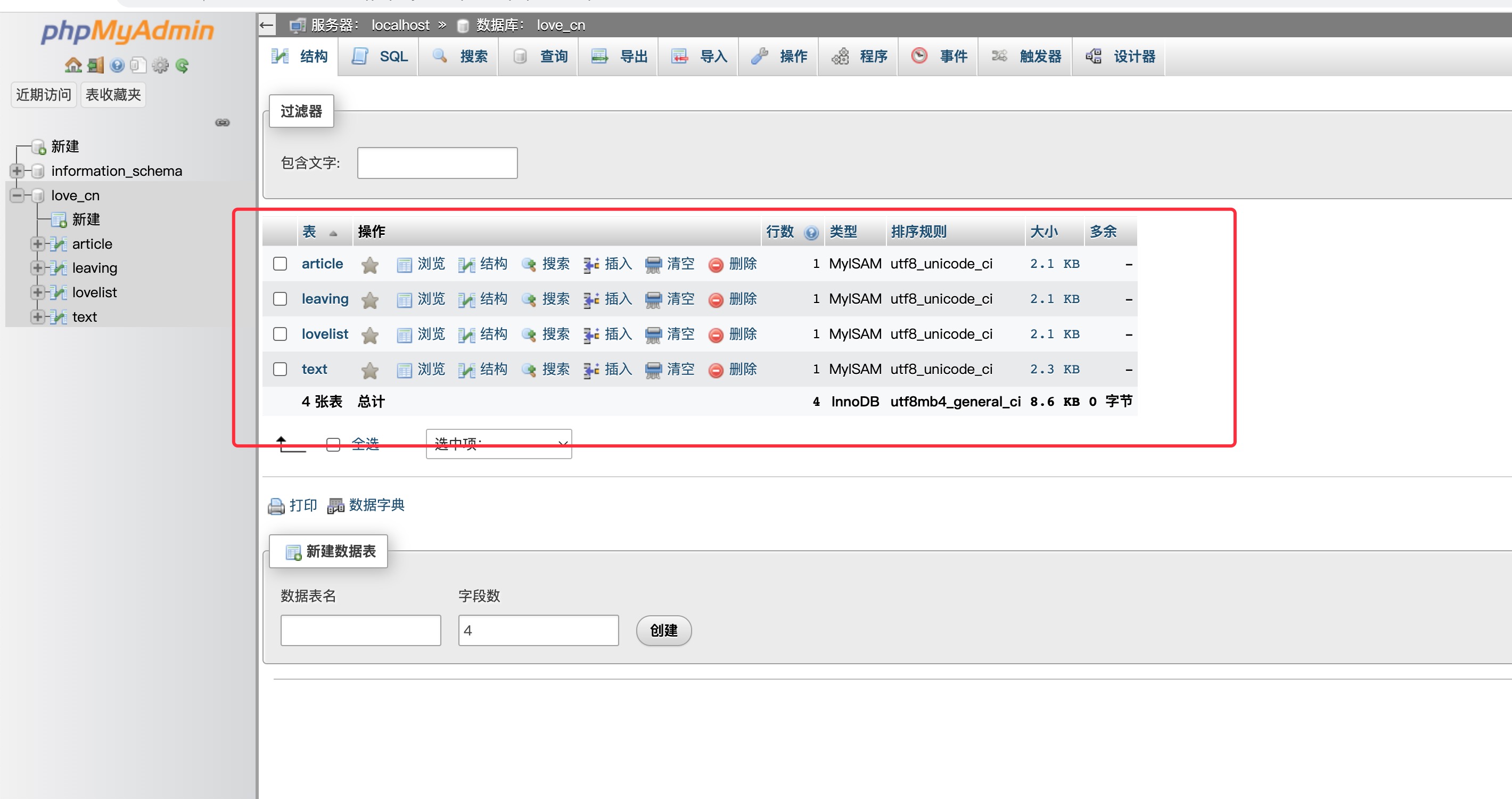This screenshot has height=799, width=1512.
Task: Click the help icon beside 行数 header
Action: coord(811,232)
